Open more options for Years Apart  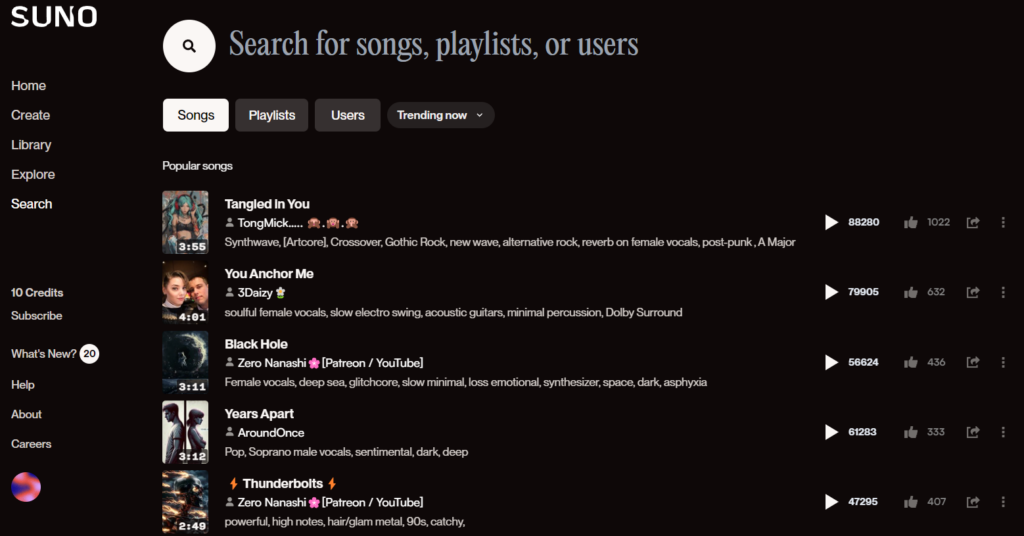[x=1003, y=432]
